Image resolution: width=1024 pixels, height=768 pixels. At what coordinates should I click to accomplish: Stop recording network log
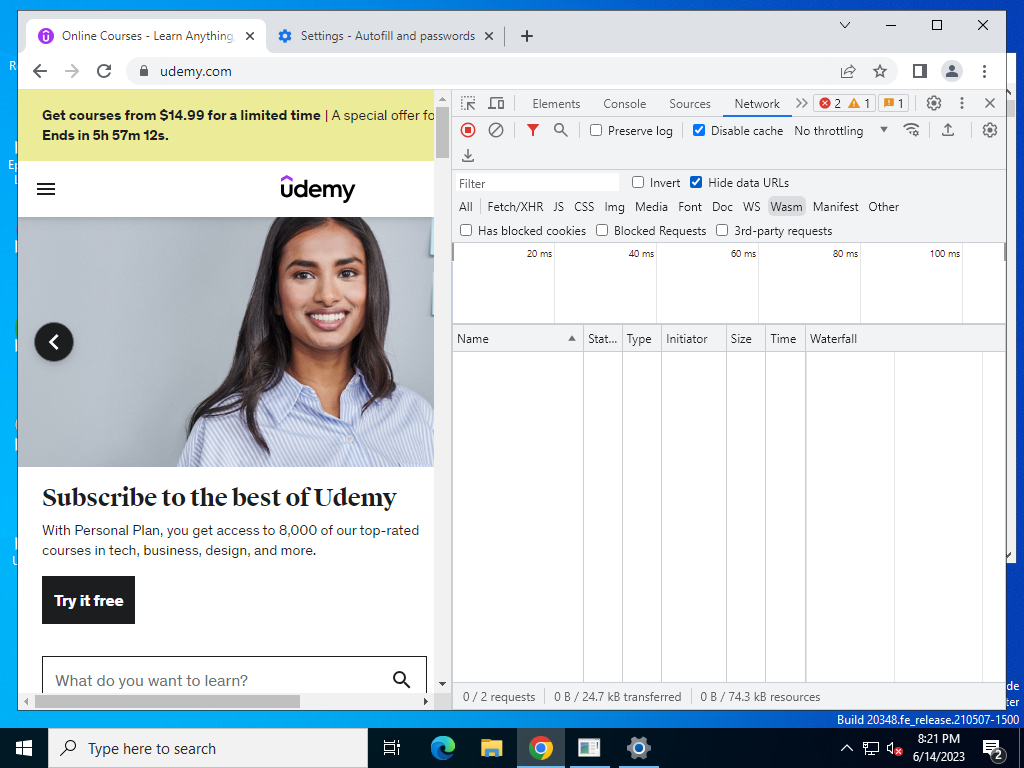coord(468,130)
